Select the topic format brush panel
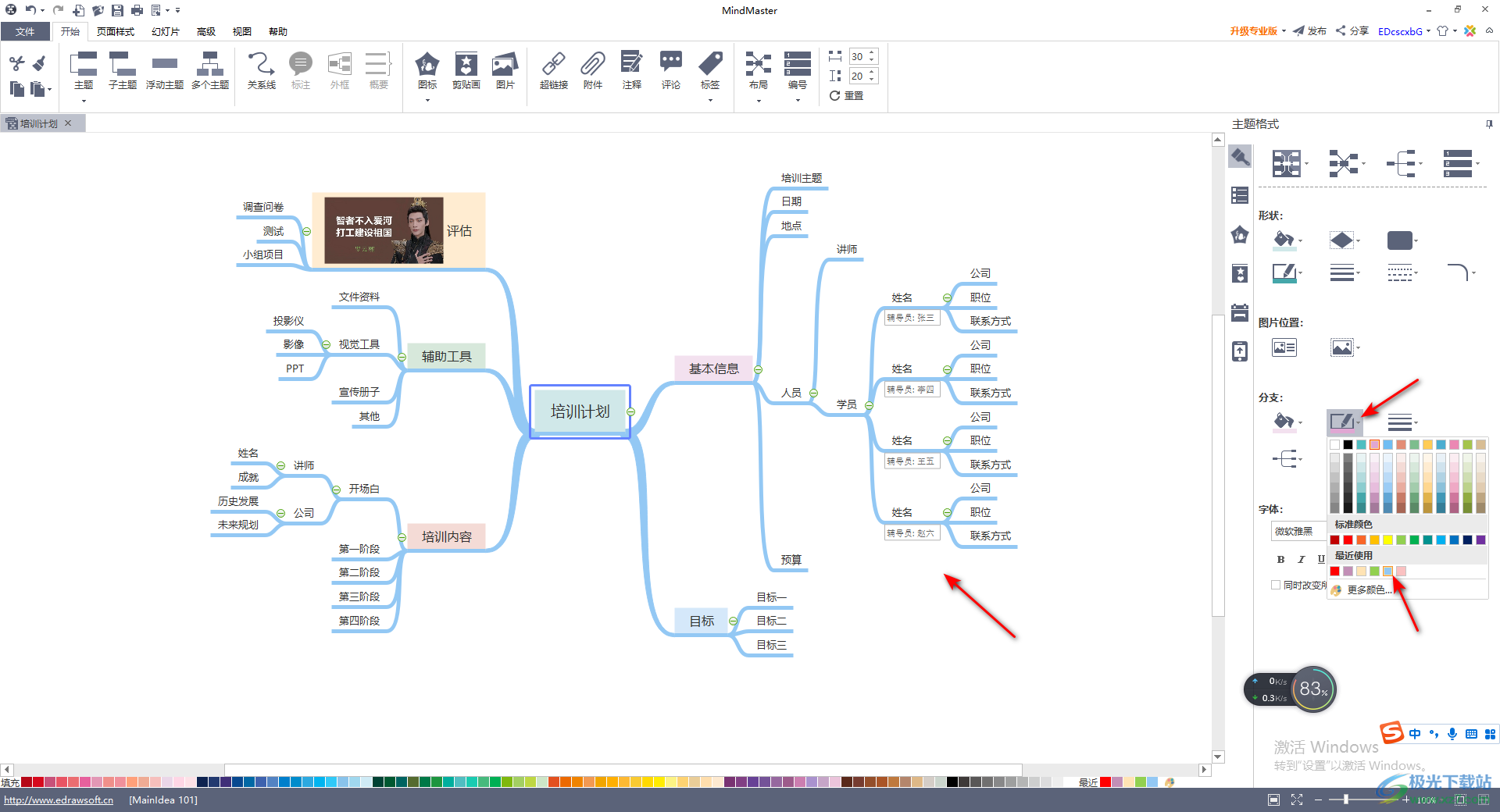1500x812 pixels. pyautogui.click(x=1240, y=157)
